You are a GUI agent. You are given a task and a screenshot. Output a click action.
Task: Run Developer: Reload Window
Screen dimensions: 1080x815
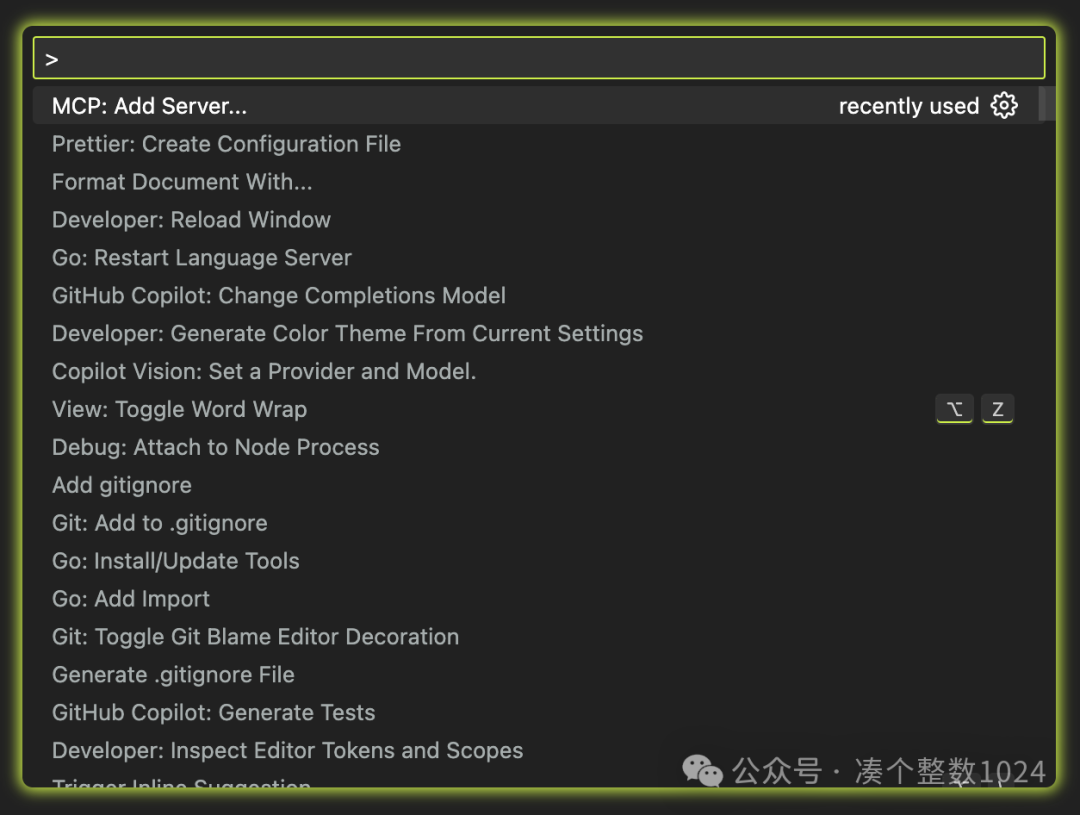[191, 220]
